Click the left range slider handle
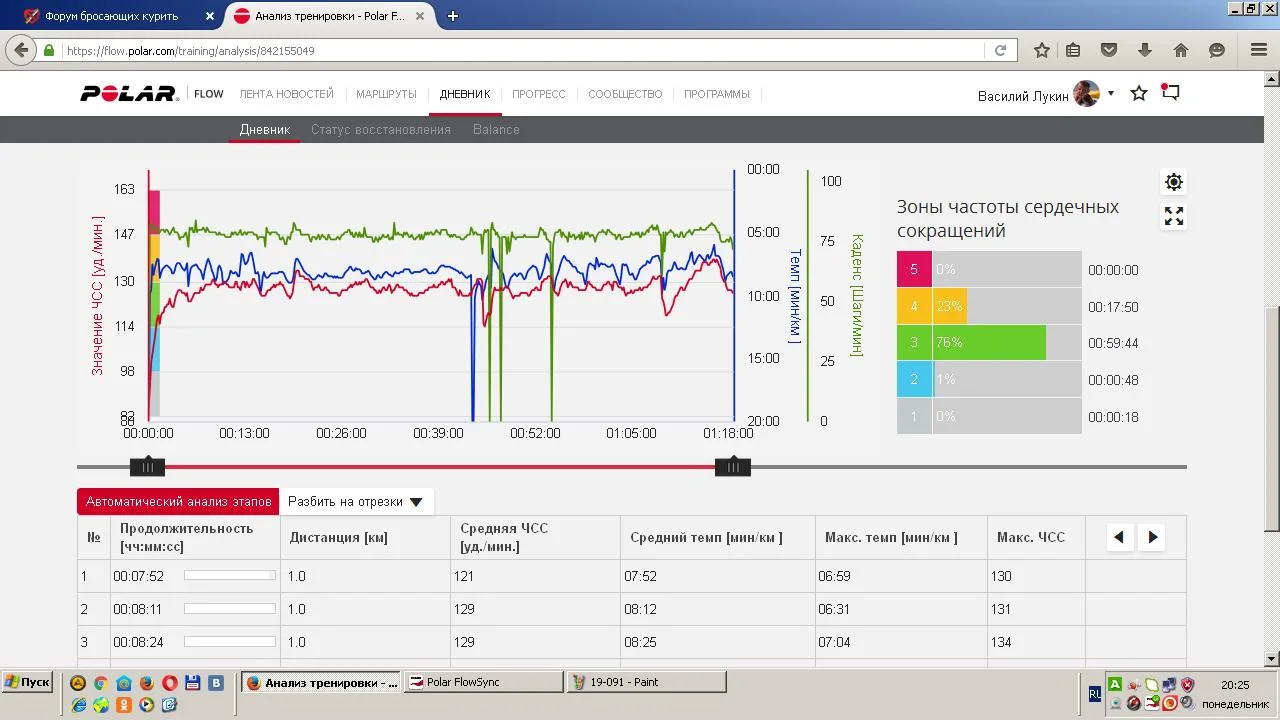Viewport: 1280px width, 720px height. coord(147,467)
